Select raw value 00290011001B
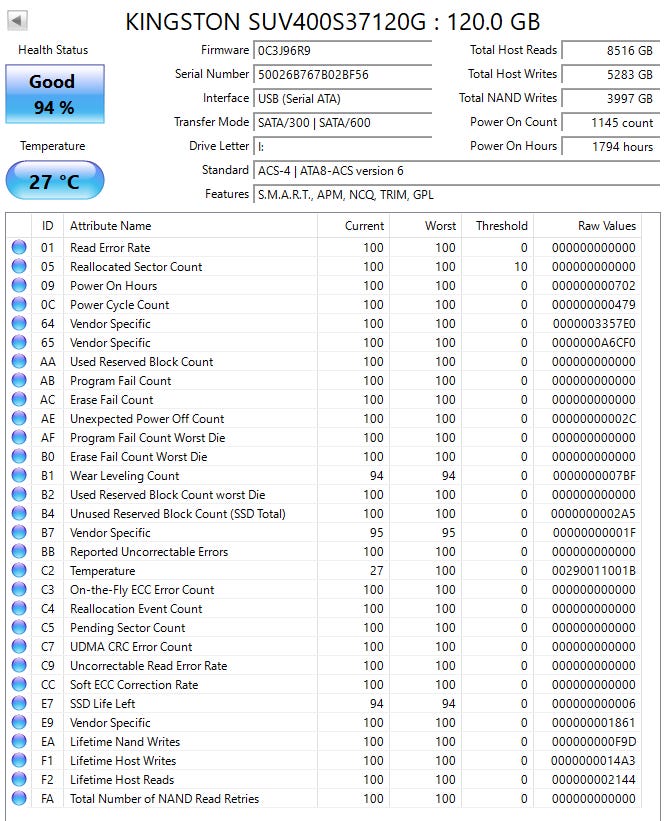 [594, 571]
